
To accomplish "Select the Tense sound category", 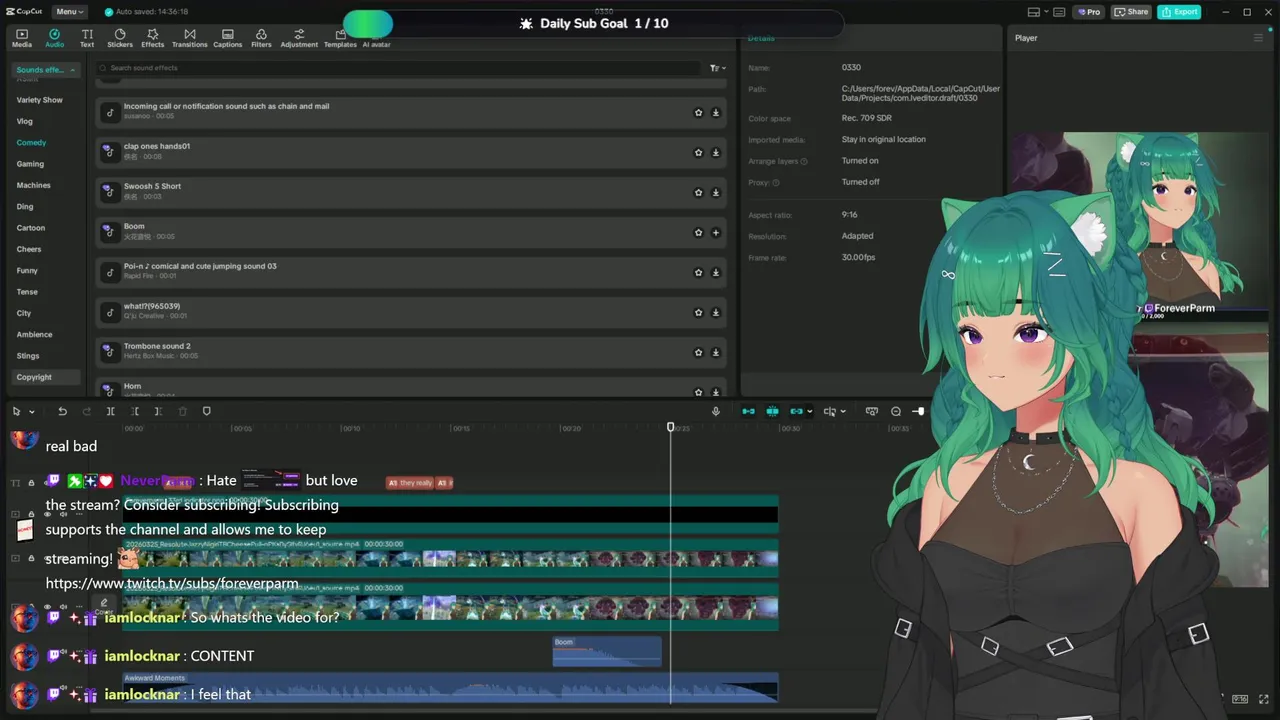I will point(27,292).
